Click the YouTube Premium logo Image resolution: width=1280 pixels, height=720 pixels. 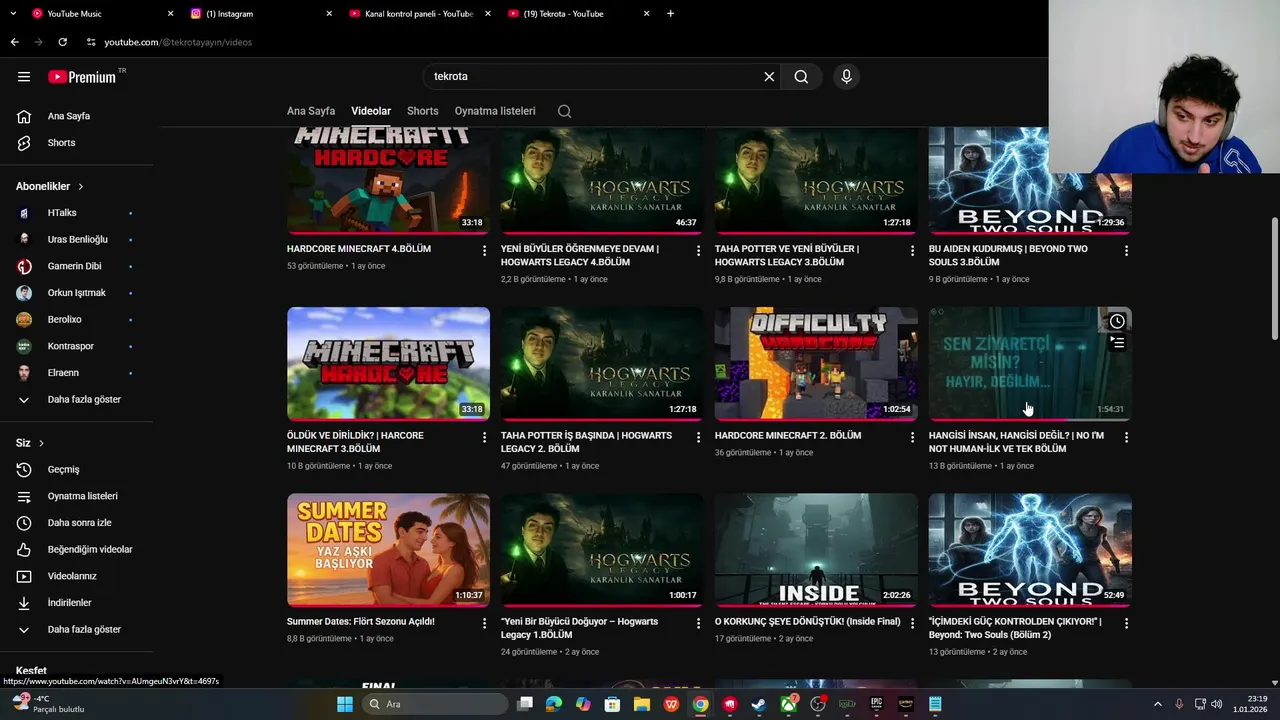(x=83, y=77)
